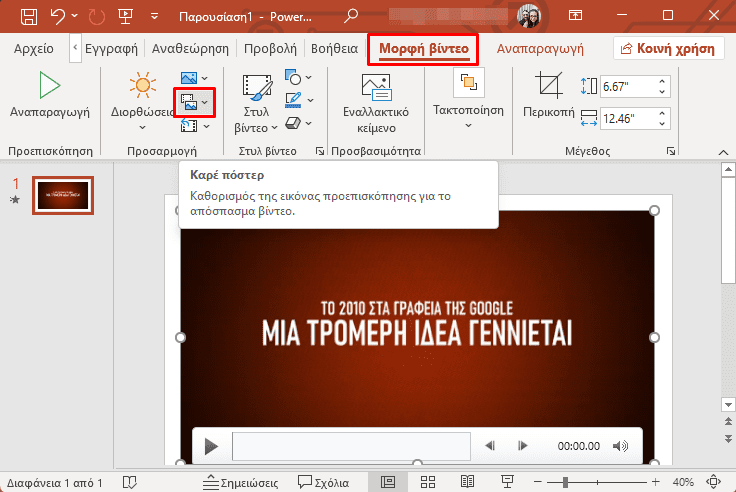Click the Video Border pen icon

click(x=293, y=100)
